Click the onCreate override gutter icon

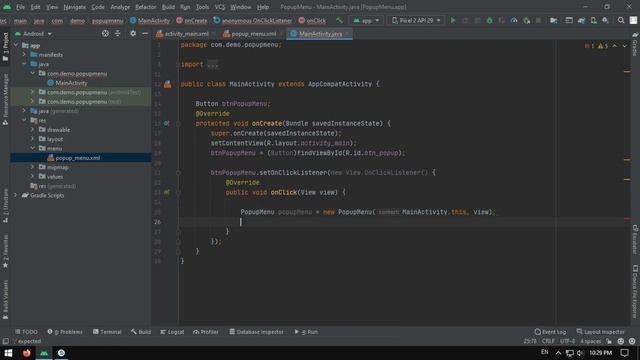[x=167, y=123]
